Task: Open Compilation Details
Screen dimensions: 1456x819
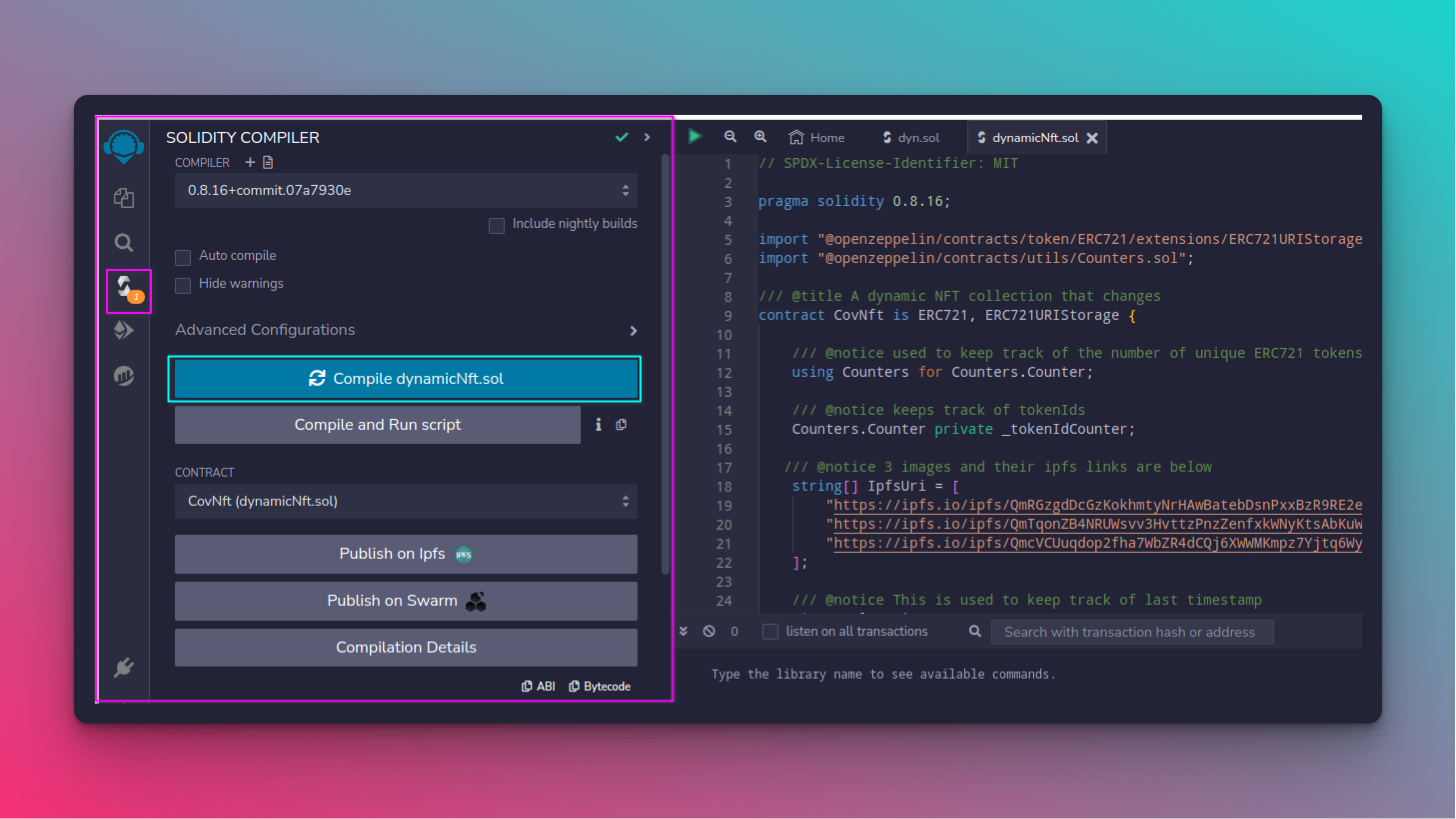Action: point(406,648)
